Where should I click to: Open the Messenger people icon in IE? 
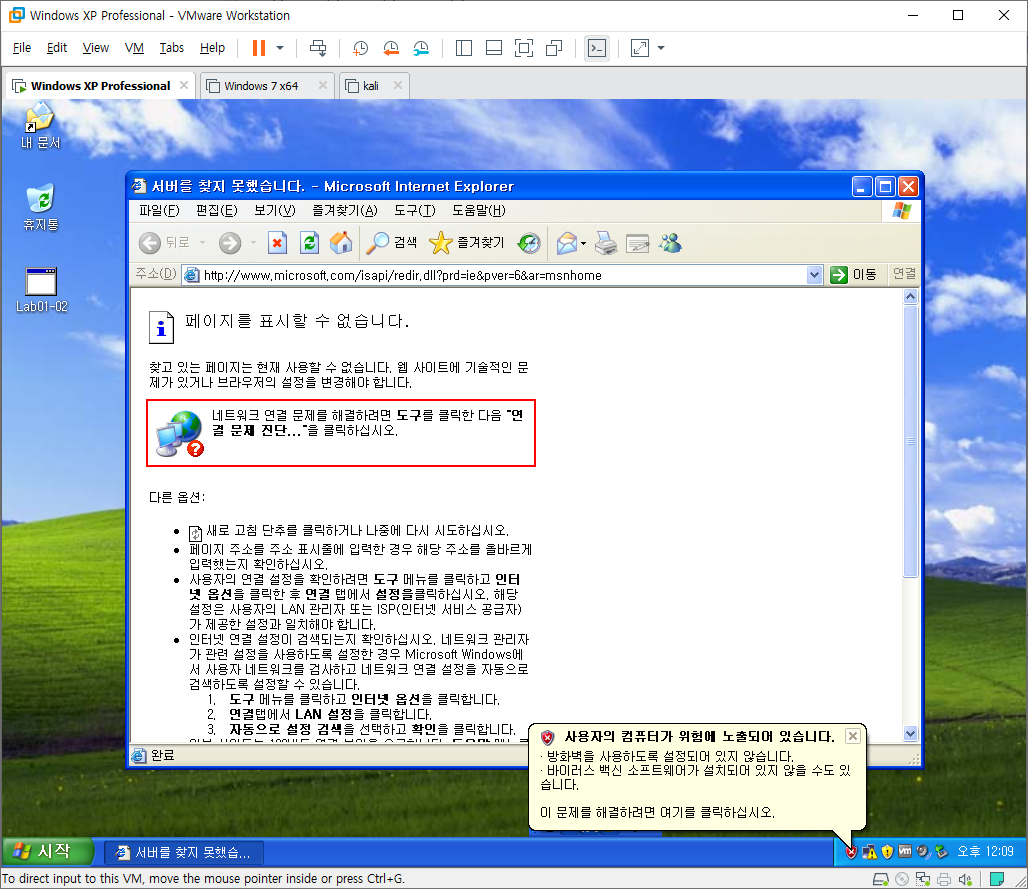tap(670, 243)
